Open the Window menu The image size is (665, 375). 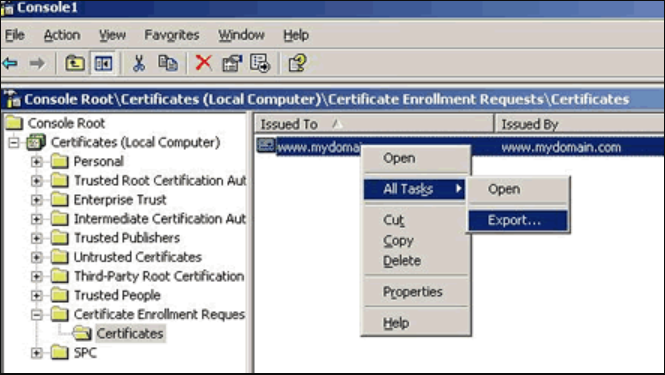(x=241, y=35)
